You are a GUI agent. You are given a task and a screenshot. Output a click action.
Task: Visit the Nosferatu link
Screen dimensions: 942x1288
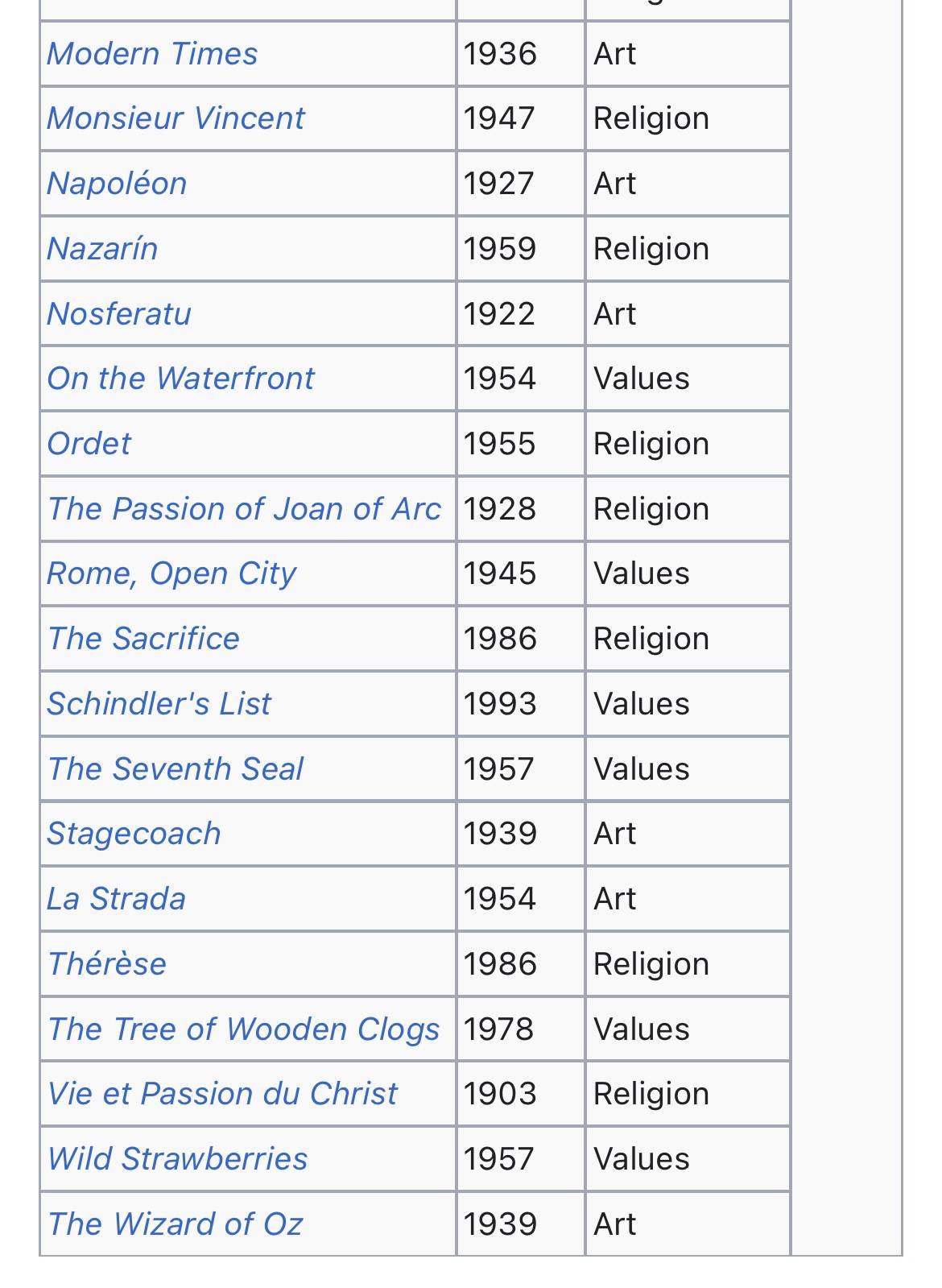pos(119,314)
